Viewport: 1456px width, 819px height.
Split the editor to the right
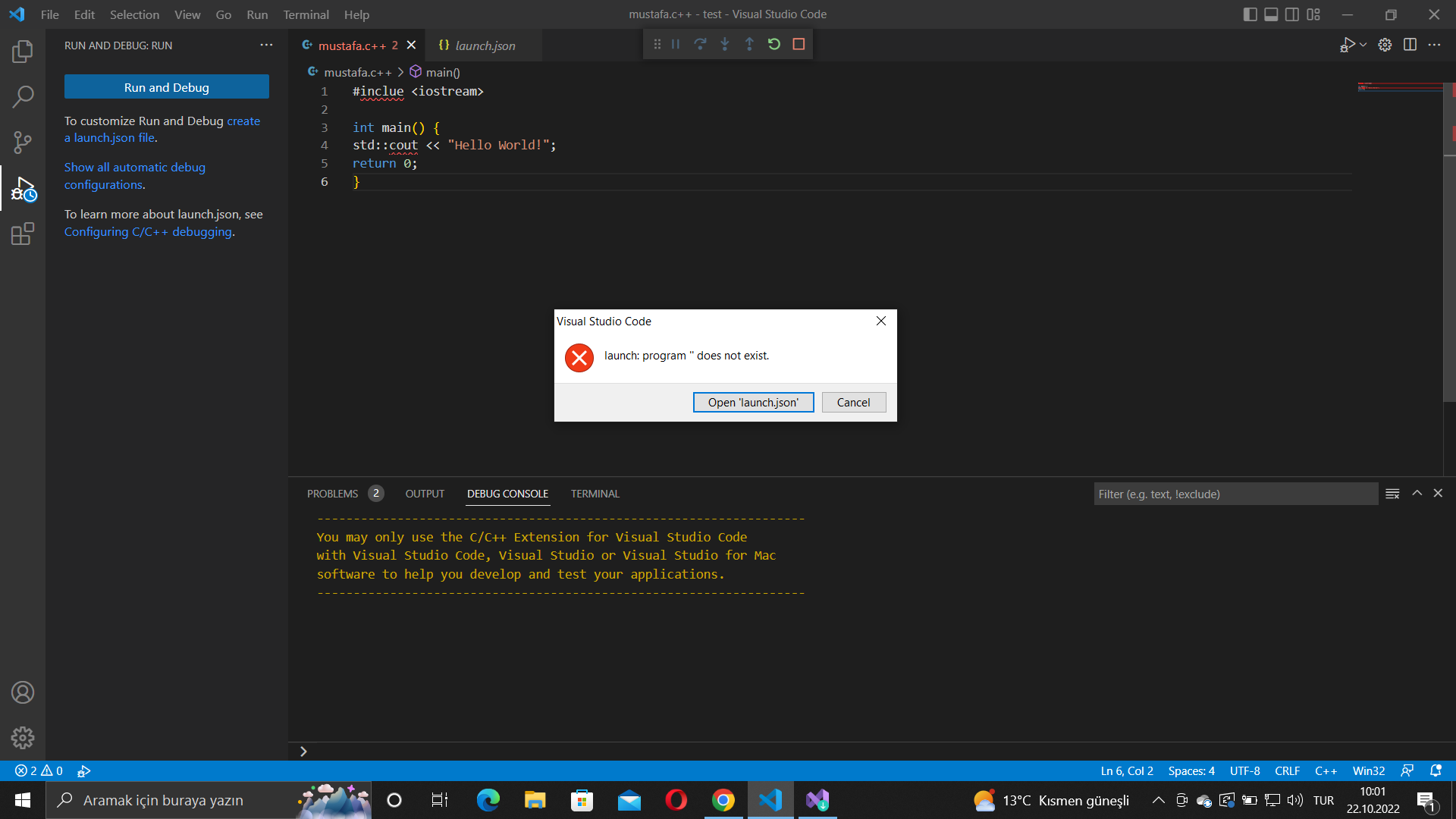click(x=1410, y=45)
